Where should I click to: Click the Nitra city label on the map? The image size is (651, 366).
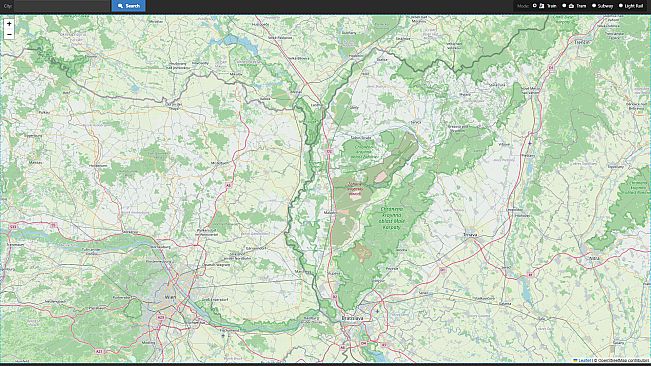(594, 258)
